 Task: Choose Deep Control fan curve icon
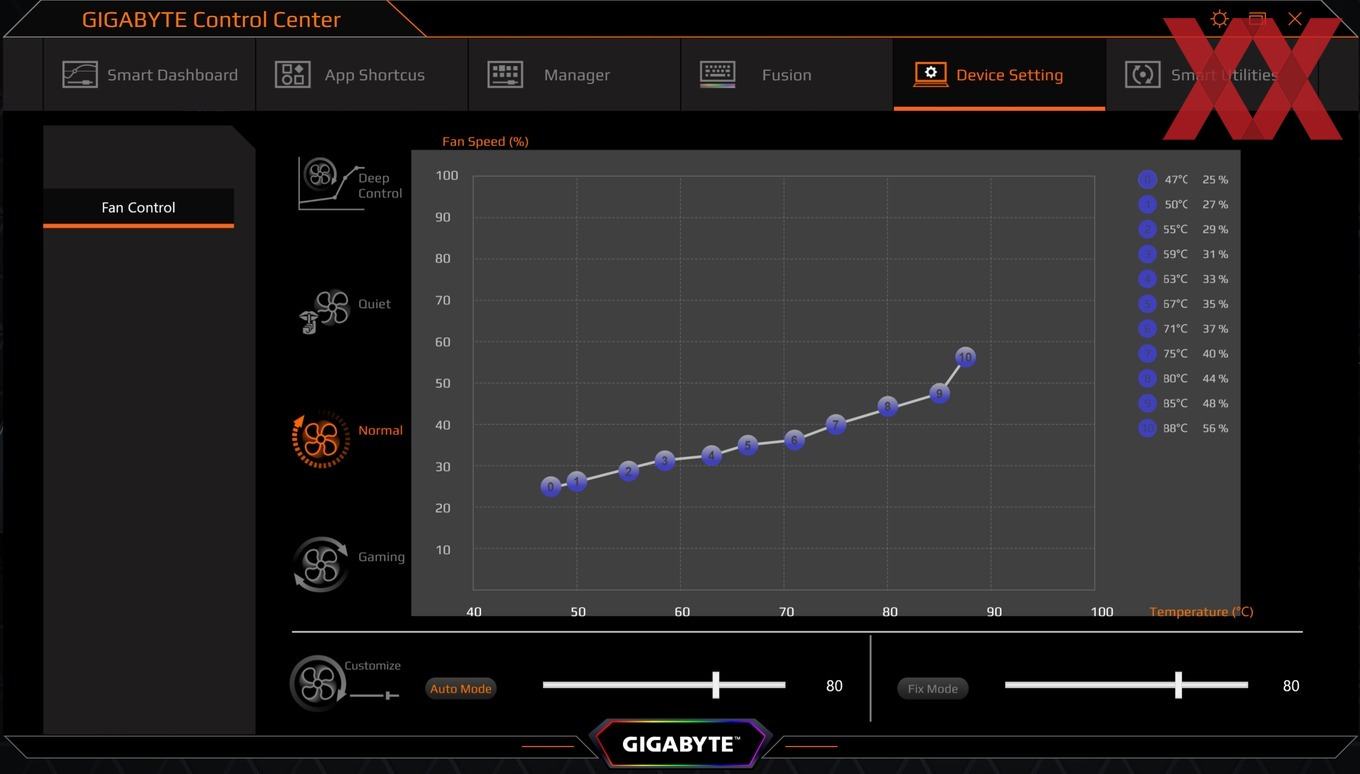click(331, 183)
